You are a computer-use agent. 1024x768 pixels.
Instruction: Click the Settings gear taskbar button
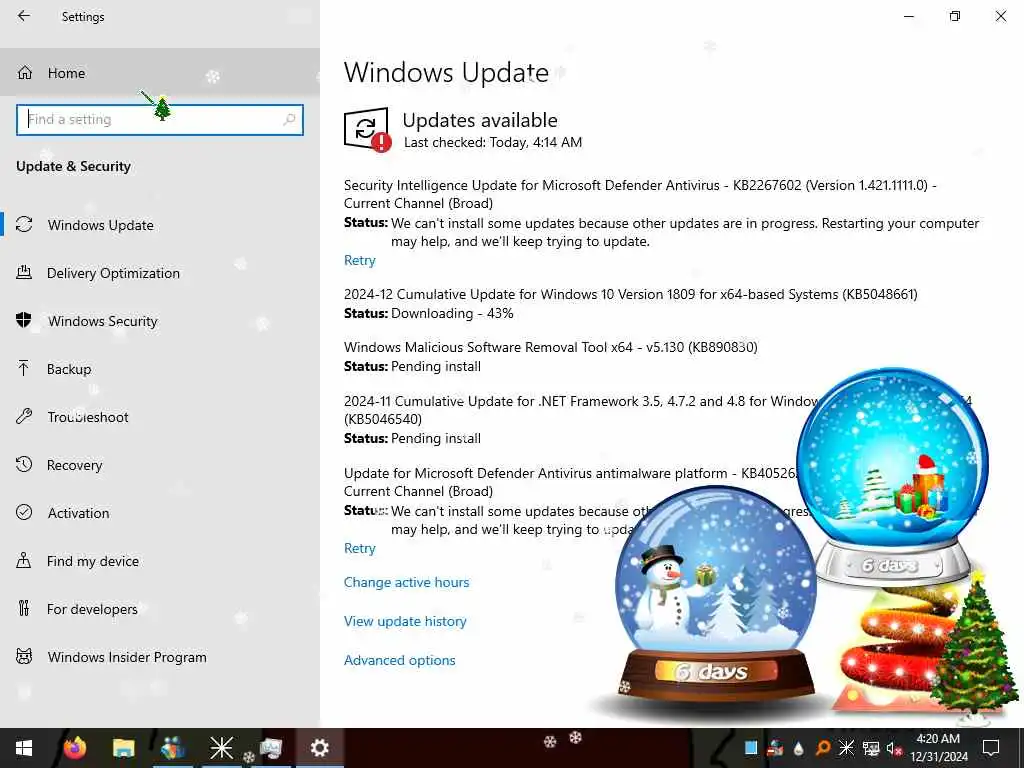(319, 748)
